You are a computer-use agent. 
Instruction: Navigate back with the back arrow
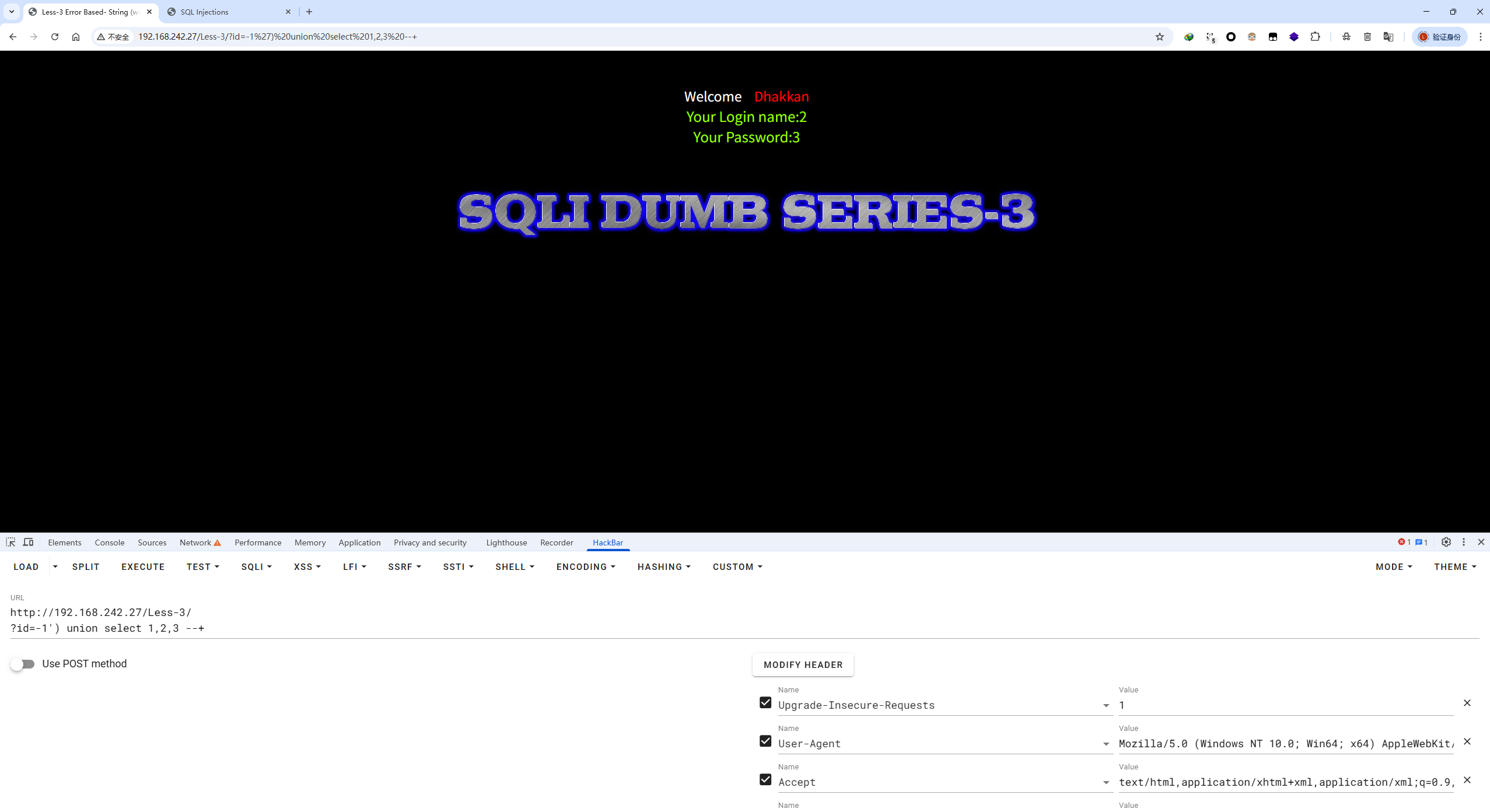pyautogui.click(x=13, y=37)
